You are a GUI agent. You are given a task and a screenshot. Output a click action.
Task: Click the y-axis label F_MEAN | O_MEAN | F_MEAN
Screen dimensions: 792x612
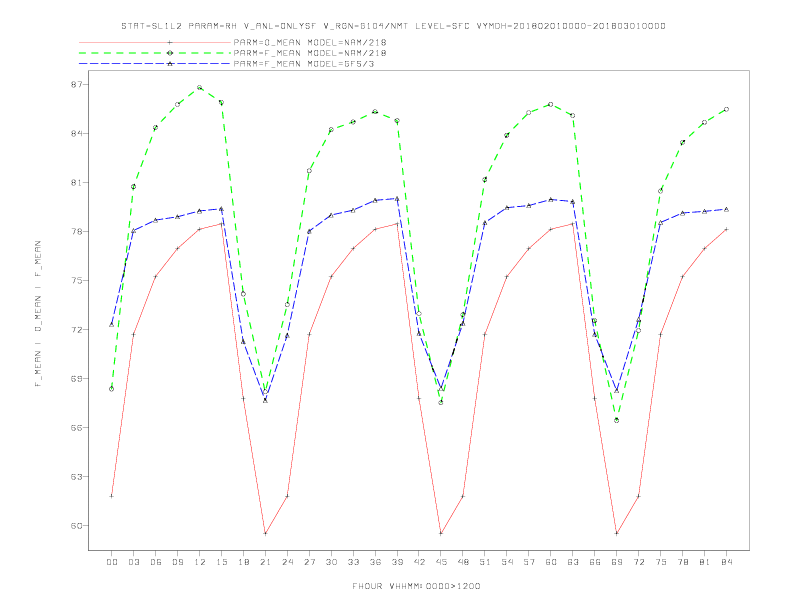[38, 314]
